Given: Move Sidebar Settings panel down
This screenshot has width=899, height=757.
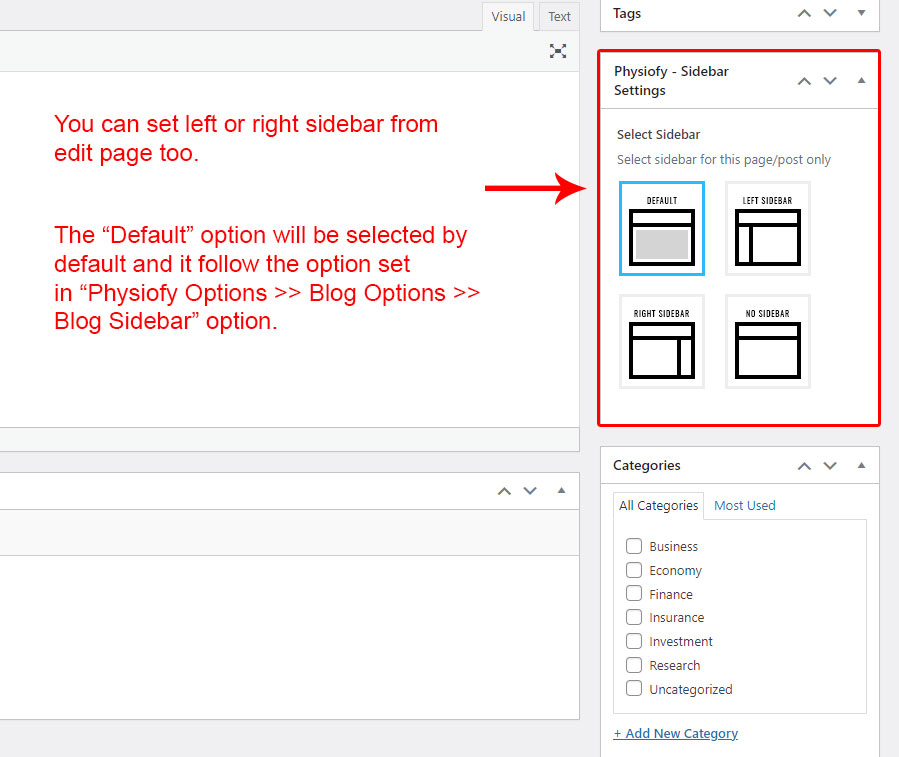Looking at the screenshot, I should [830, 81].
